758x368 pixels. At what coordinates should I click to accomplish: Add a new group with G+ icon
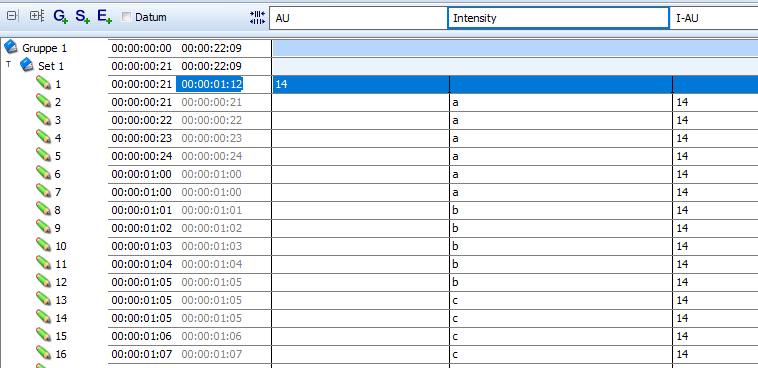click(x=60, y=16)
